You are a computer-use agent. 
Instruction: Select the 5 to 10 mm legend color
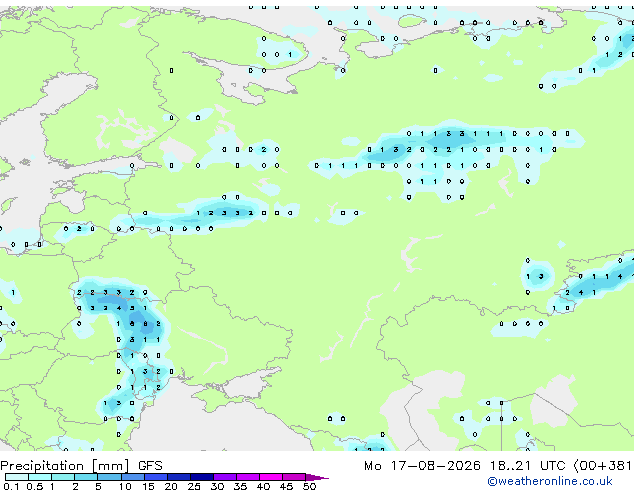[110, 477]
